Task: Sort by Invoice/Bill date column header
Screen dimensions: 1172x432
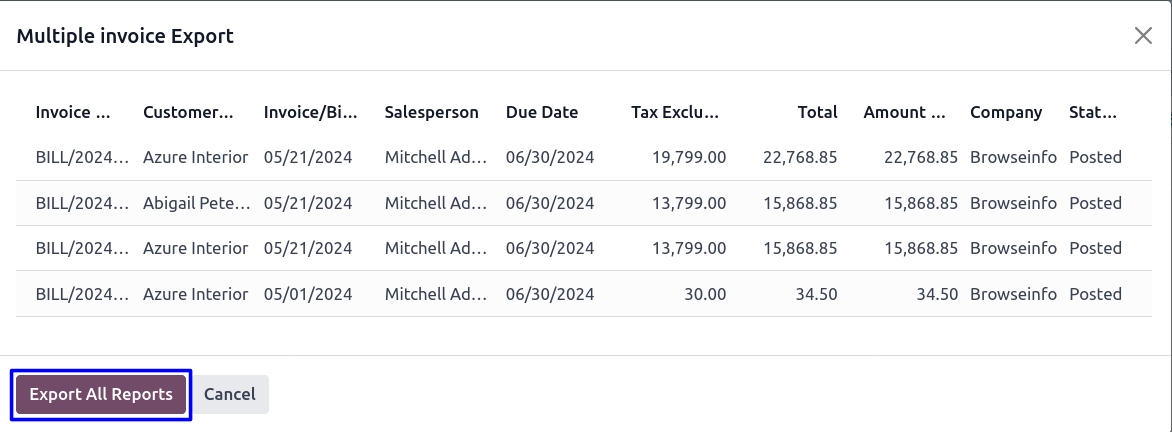Action: coord(310,112)
